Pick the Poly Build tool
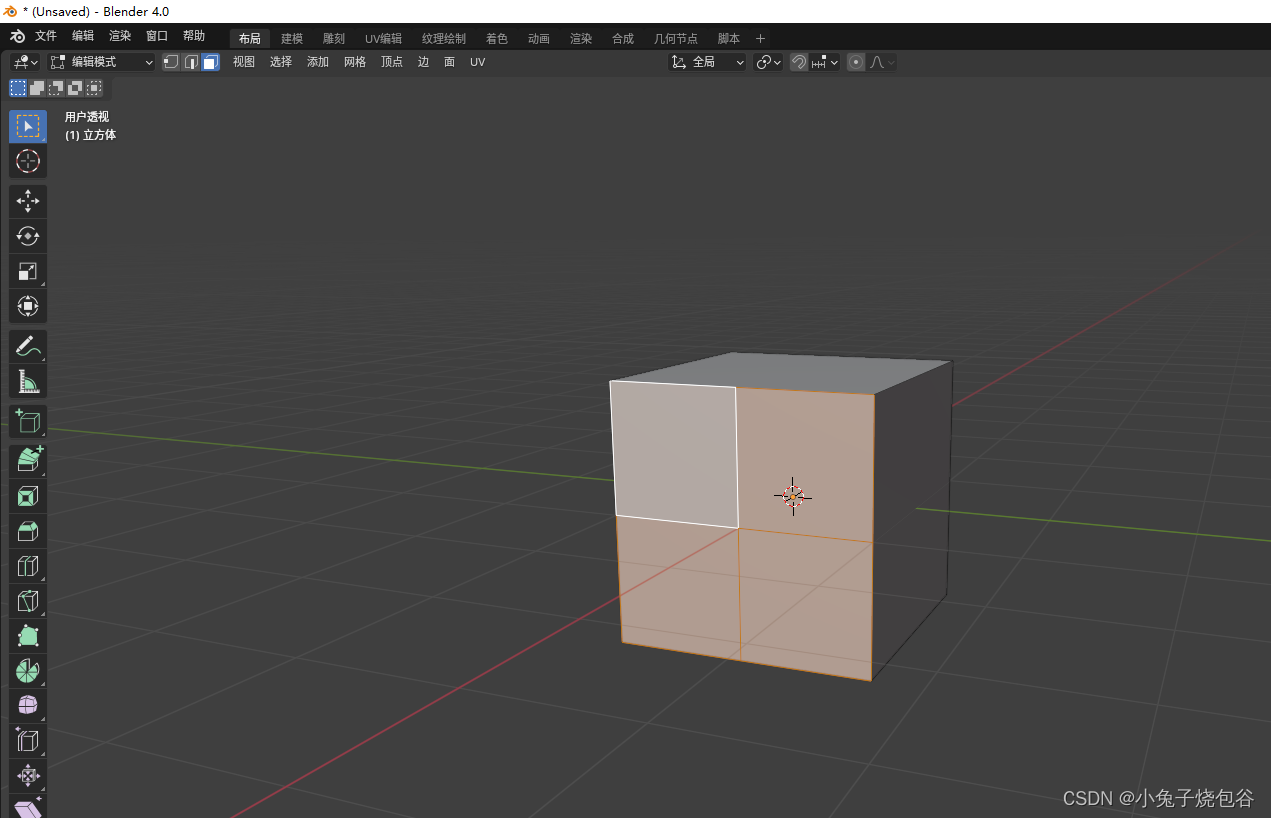The height and width of the screenshot is (818, 1271). (x=28, y=636)
